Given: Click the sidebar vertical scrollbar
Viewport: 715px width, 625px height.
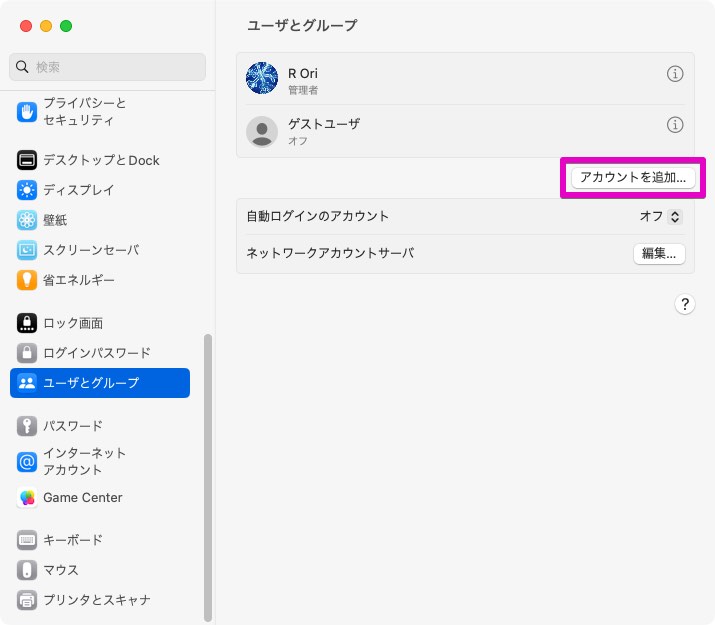Looking at the screenshot, I should tap(208, 478).
